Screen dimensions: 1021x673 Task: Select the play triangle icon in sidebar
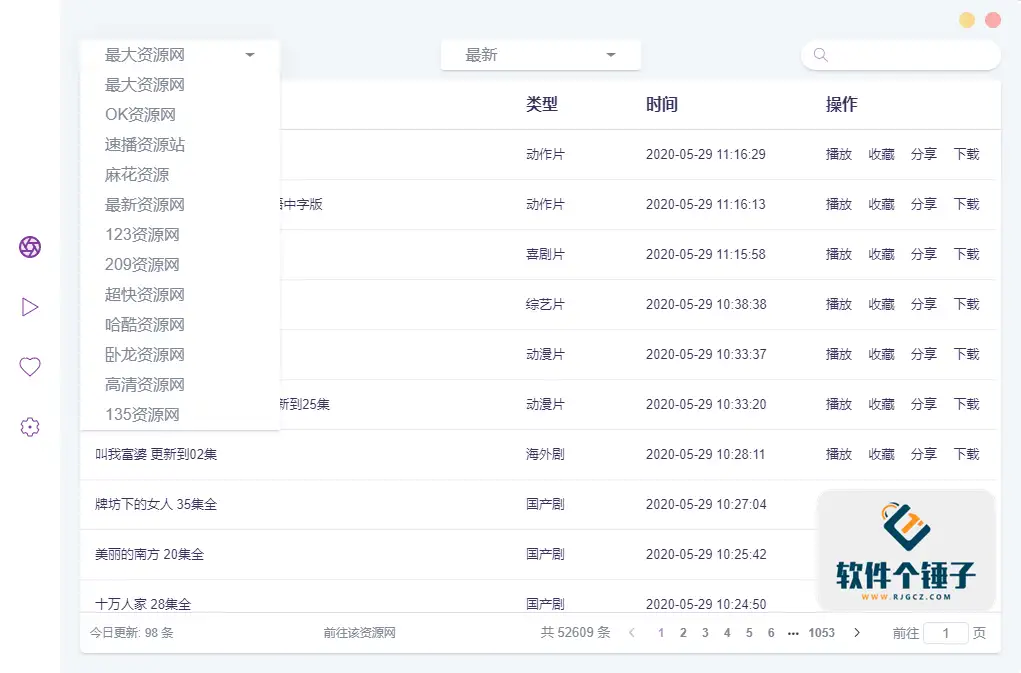(29, 306)
